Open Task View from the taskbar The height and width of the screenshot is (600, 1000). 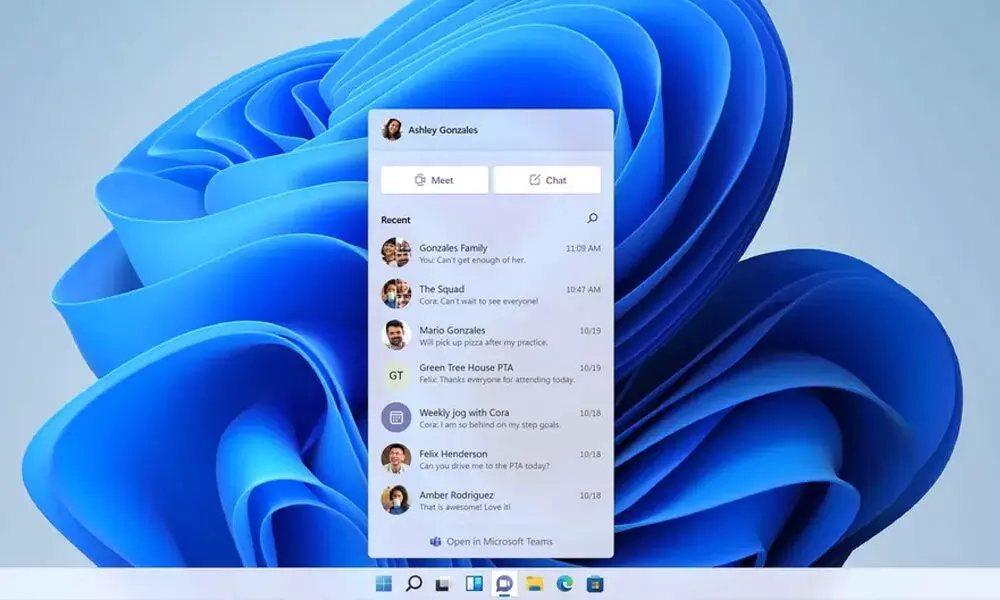pyautogui.click(x=444, y=584)
